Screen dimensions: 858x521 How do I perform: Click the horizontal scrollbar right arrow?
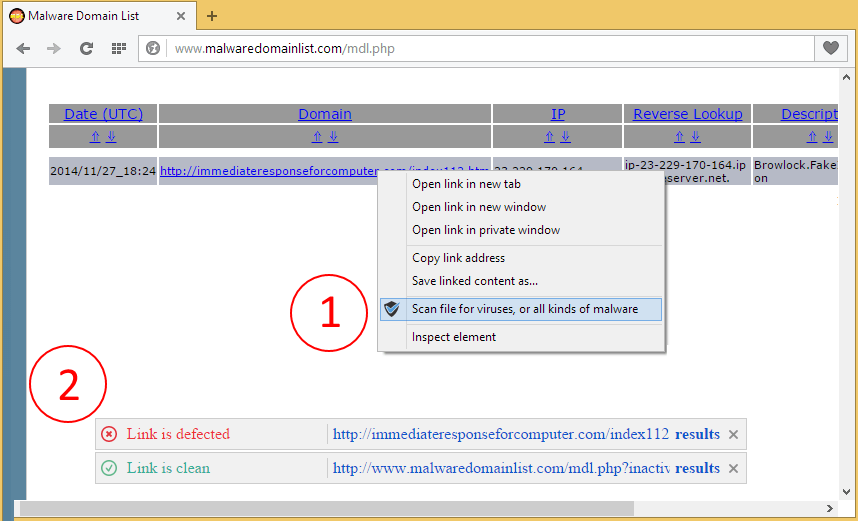coord(830,508)
